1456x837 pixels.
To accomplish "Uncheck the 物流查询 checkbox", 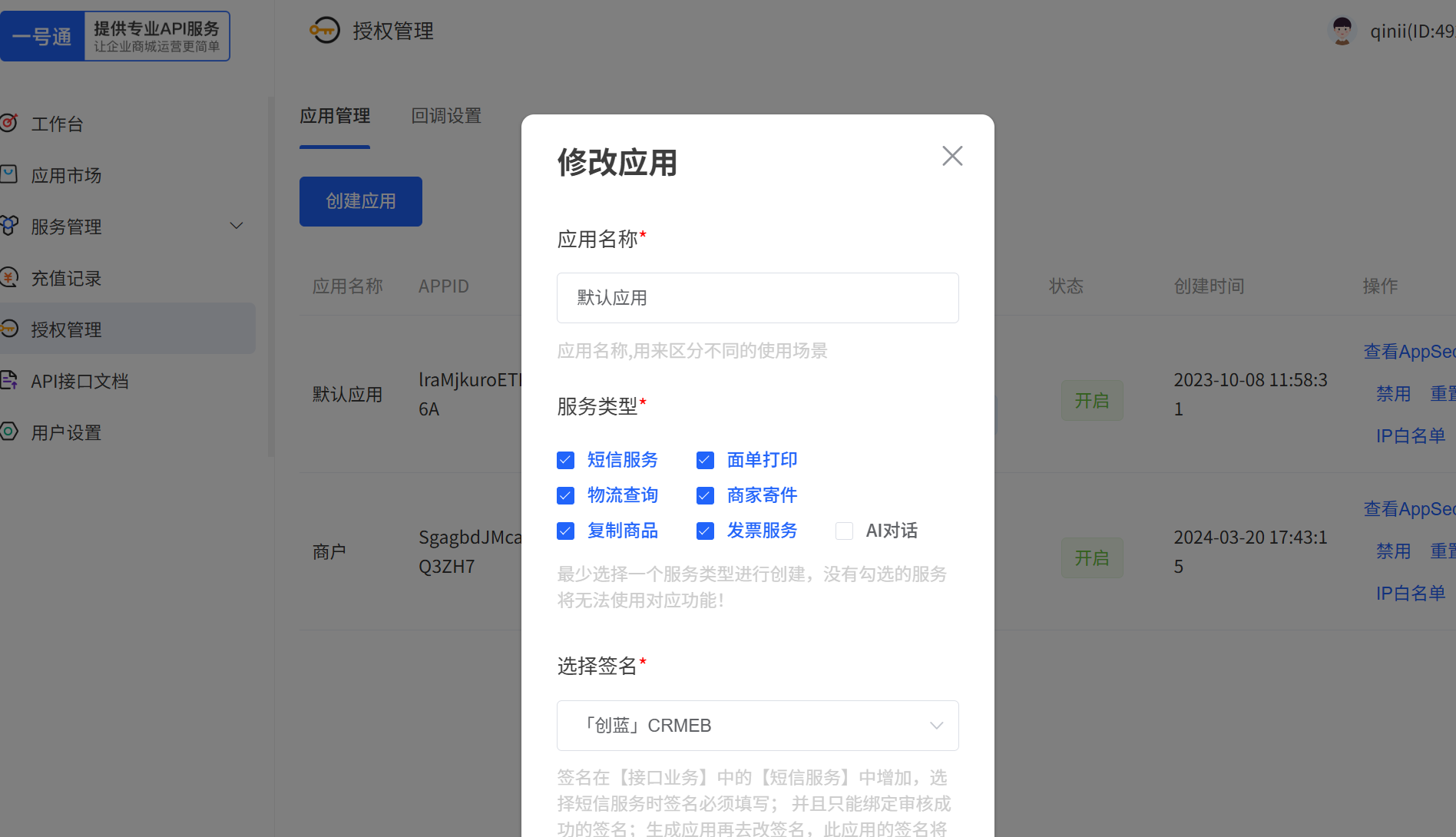I will click(565, 495).
